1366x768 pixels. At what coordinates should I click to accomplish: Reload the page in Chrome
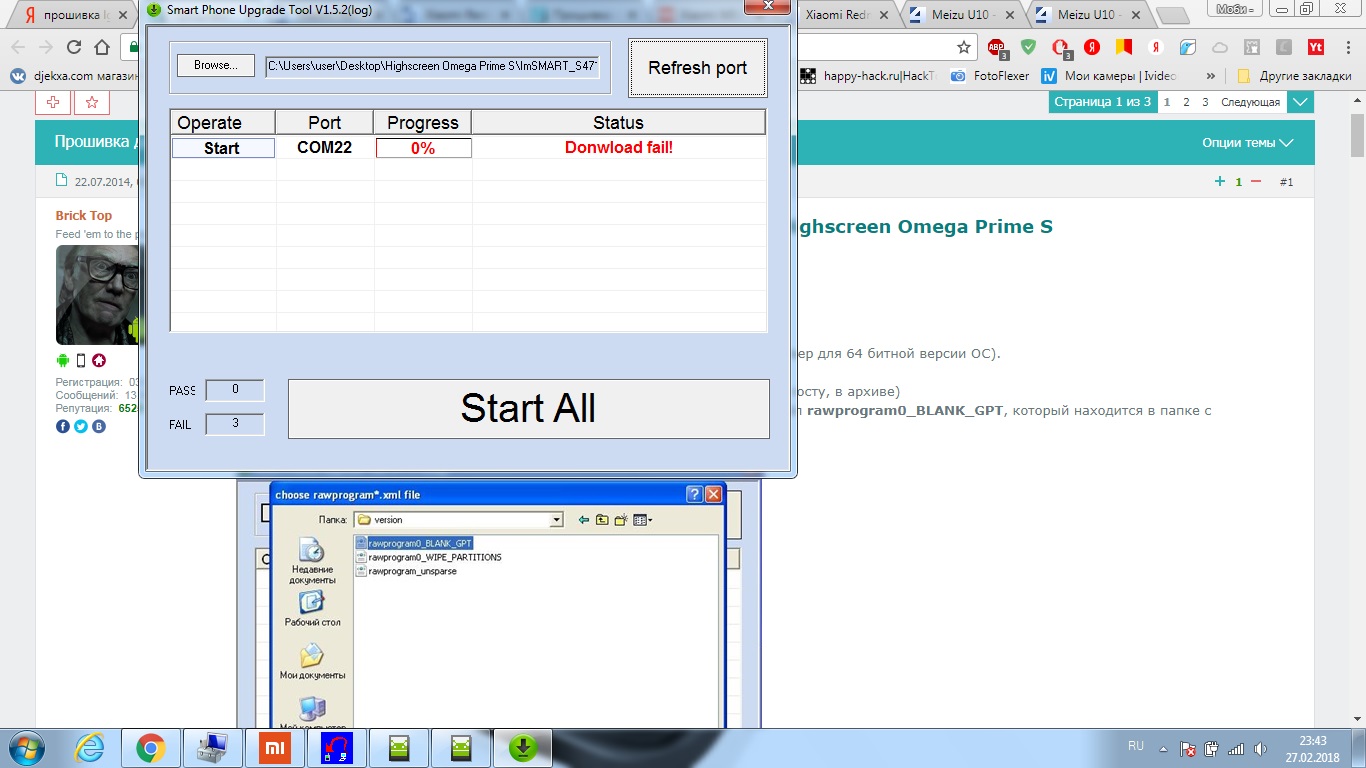(74, 47)
